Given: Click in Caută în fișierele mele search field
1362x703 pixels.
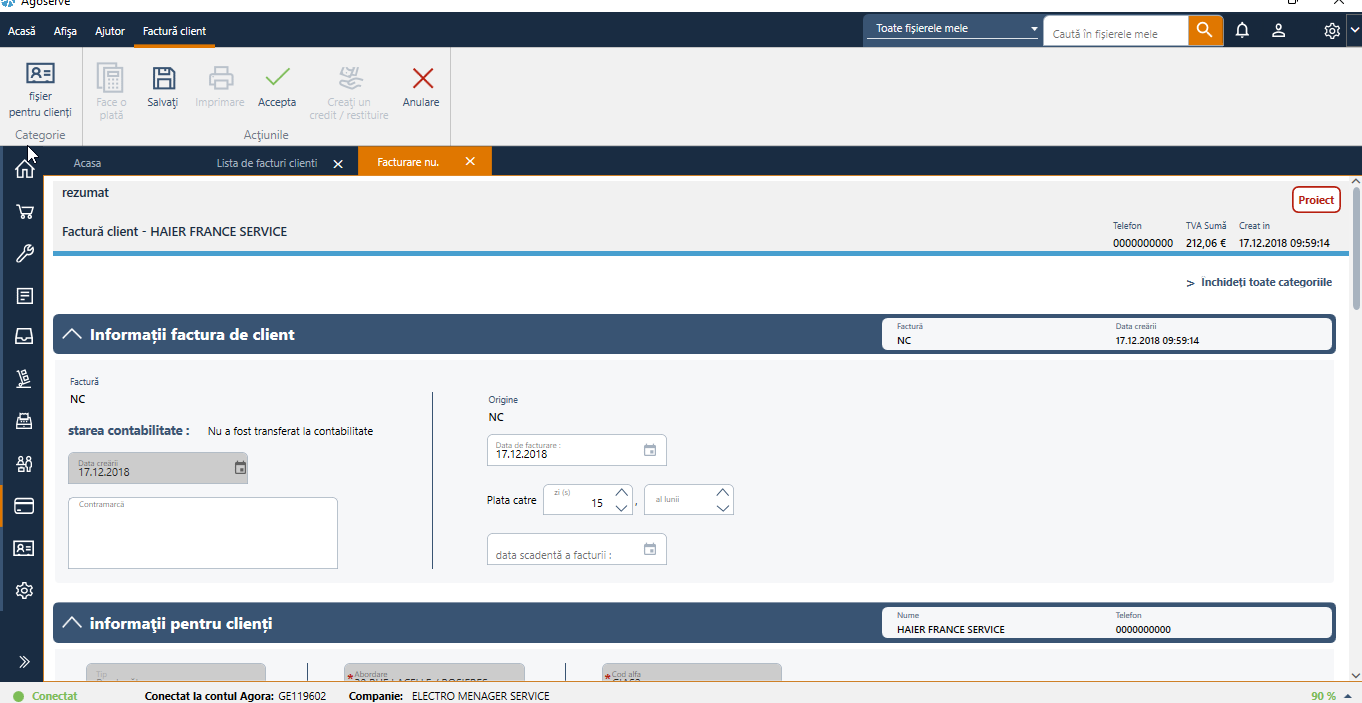Looking at the screenshot, I should click(1116, 32).
